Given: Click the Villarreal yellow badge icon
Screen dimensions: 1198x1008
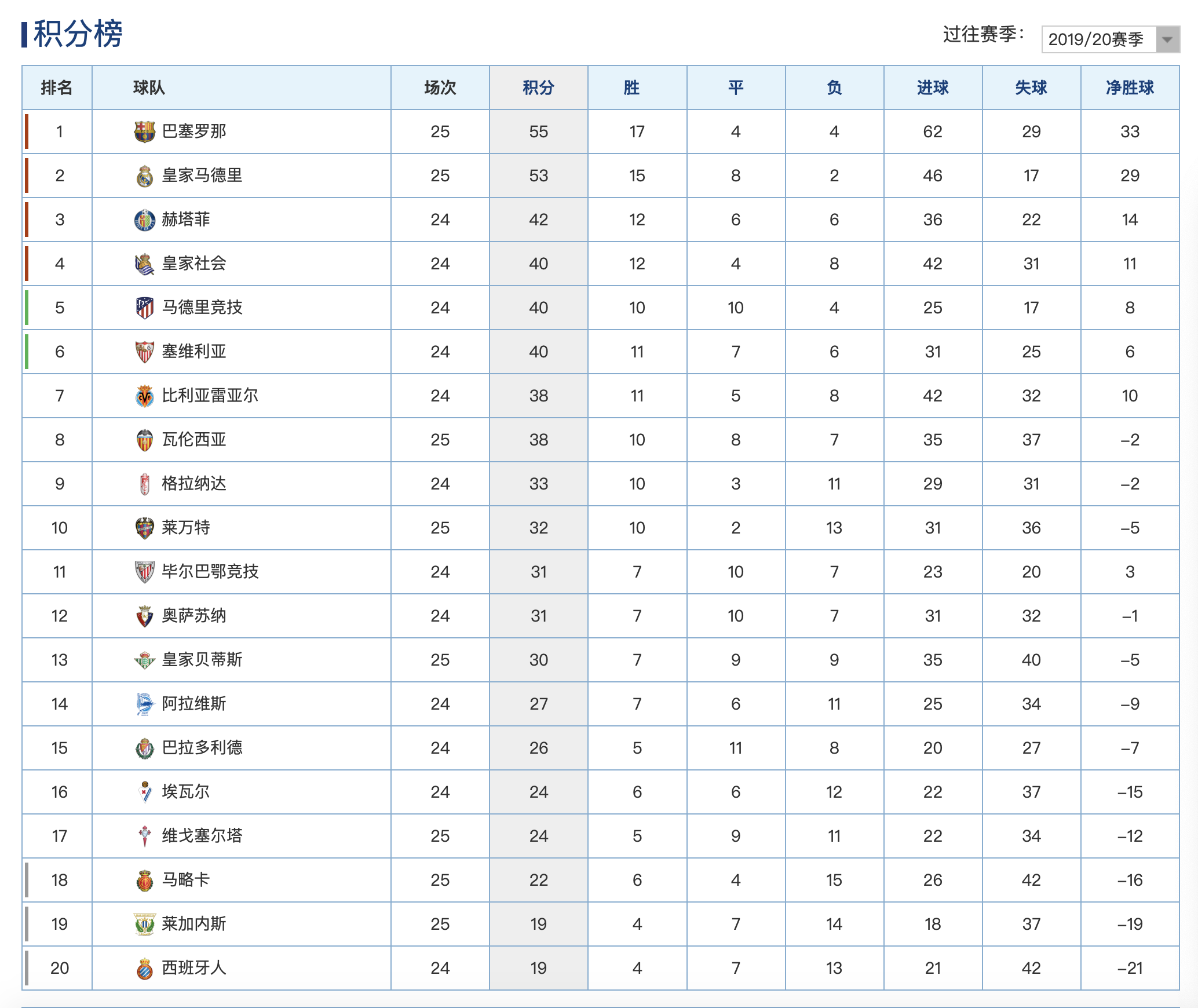Looking at the screenshot, I should 144,396.
